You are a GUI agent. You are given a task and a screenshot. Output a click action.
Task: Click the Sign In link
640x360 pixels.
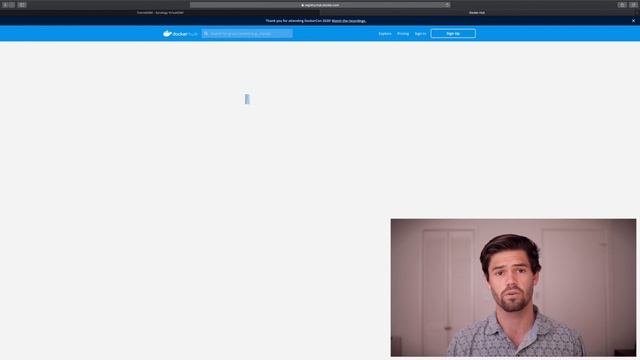pos(420,33)
